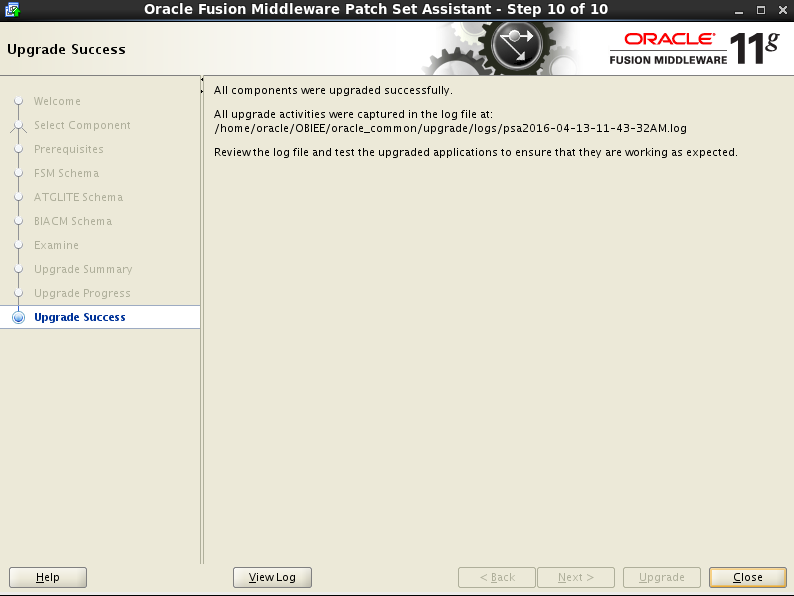794x596 pixels.
Task: Collapse sidebar using splitter arrow
Action: [x=202, y=80]
